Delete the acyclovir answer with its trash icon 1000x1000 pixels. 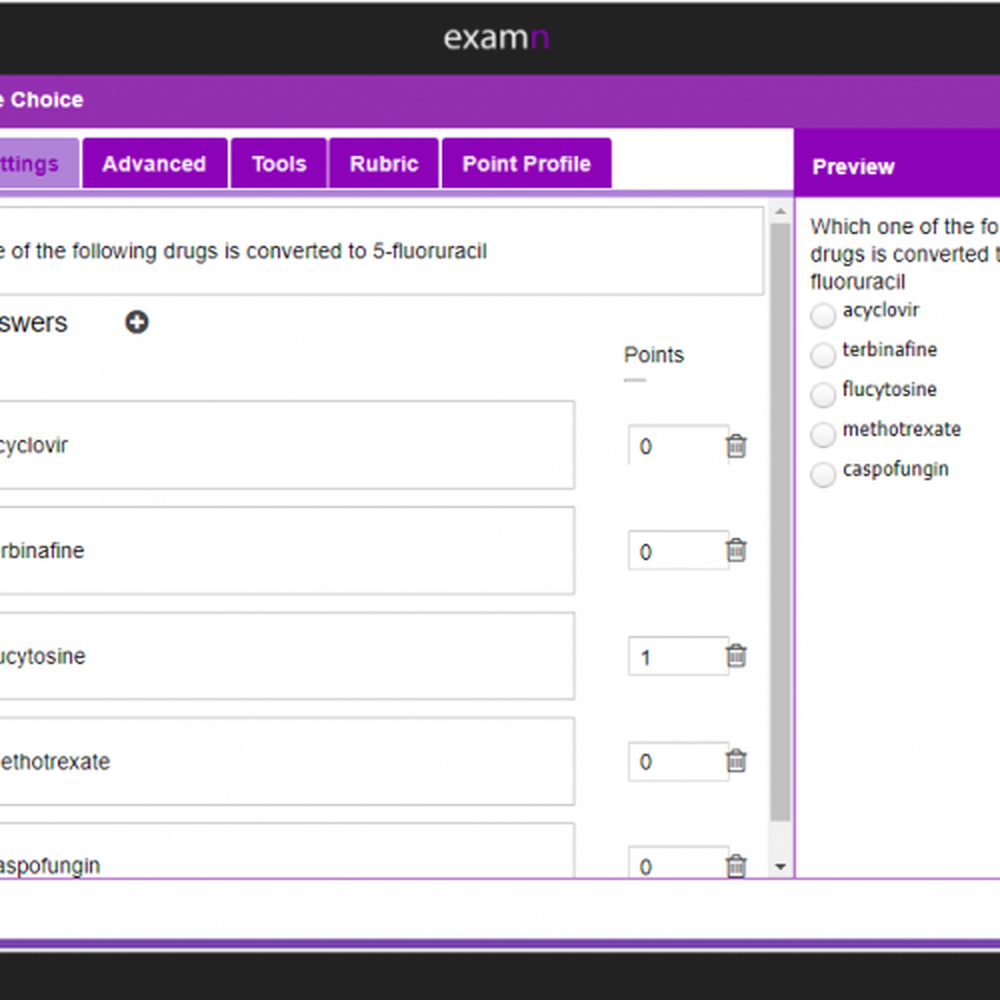click(736, 446)
